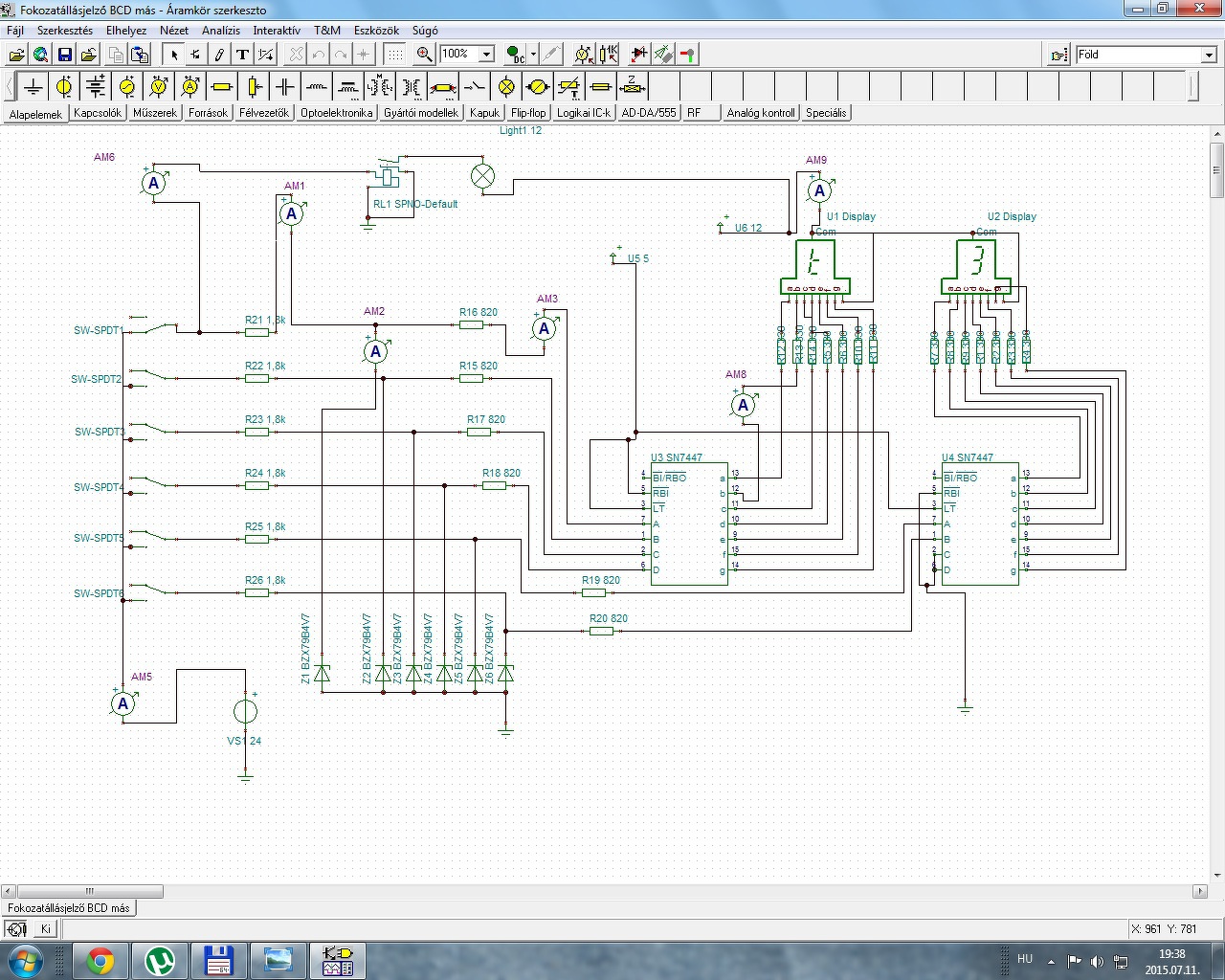This screenshot has height=980, width=1225.
Task: Toggle DC interactive mode button
Action: pos(515,55)
